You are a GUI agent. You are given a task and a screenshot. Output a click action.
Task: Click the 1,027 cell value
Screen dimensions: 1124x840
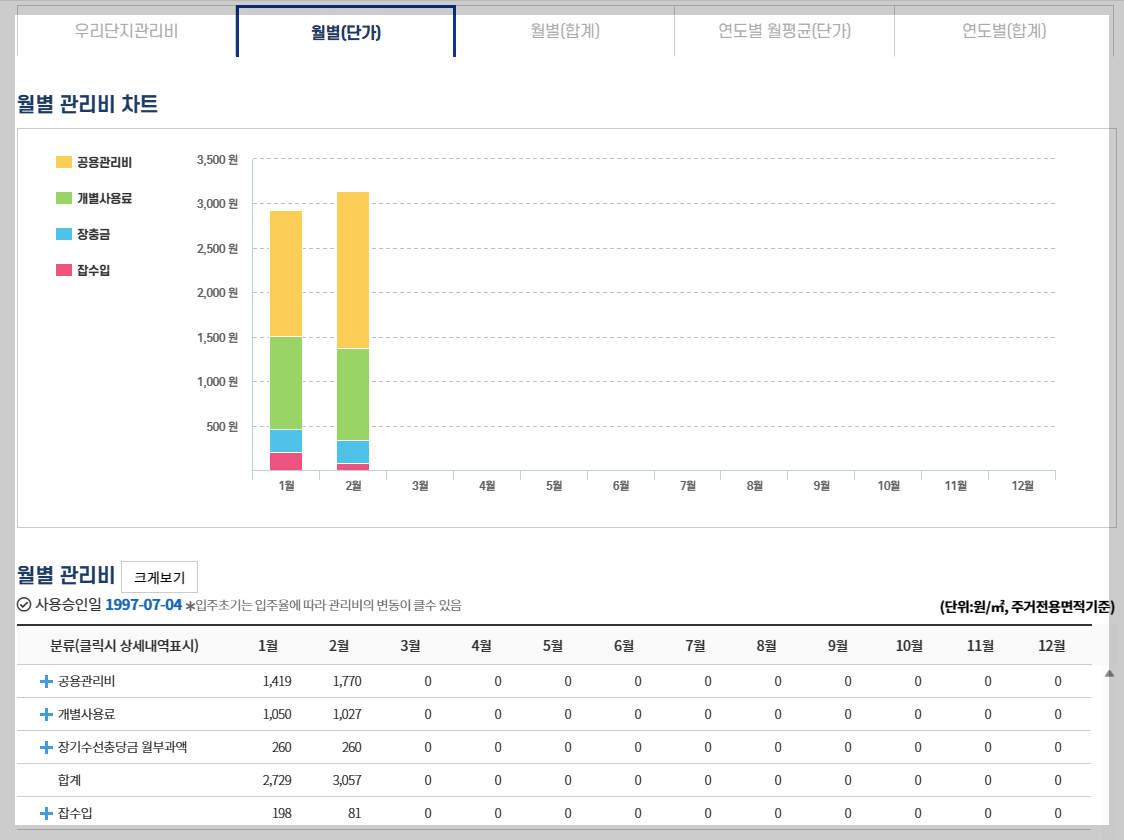click(347, 715)
